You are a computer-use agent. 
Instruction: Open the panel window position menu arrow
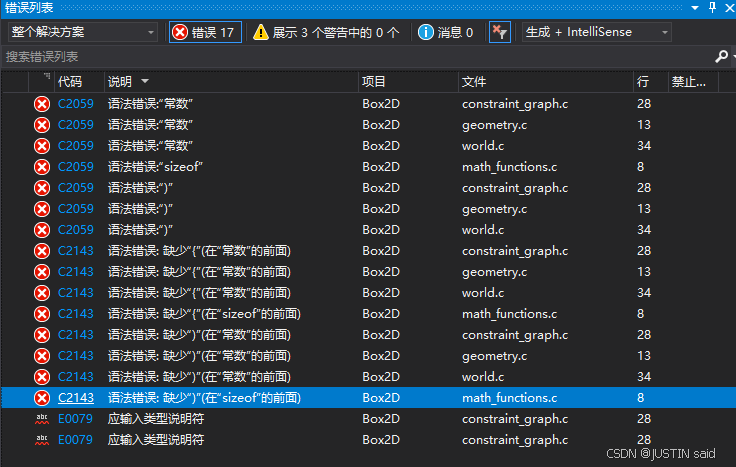point(696,7)
